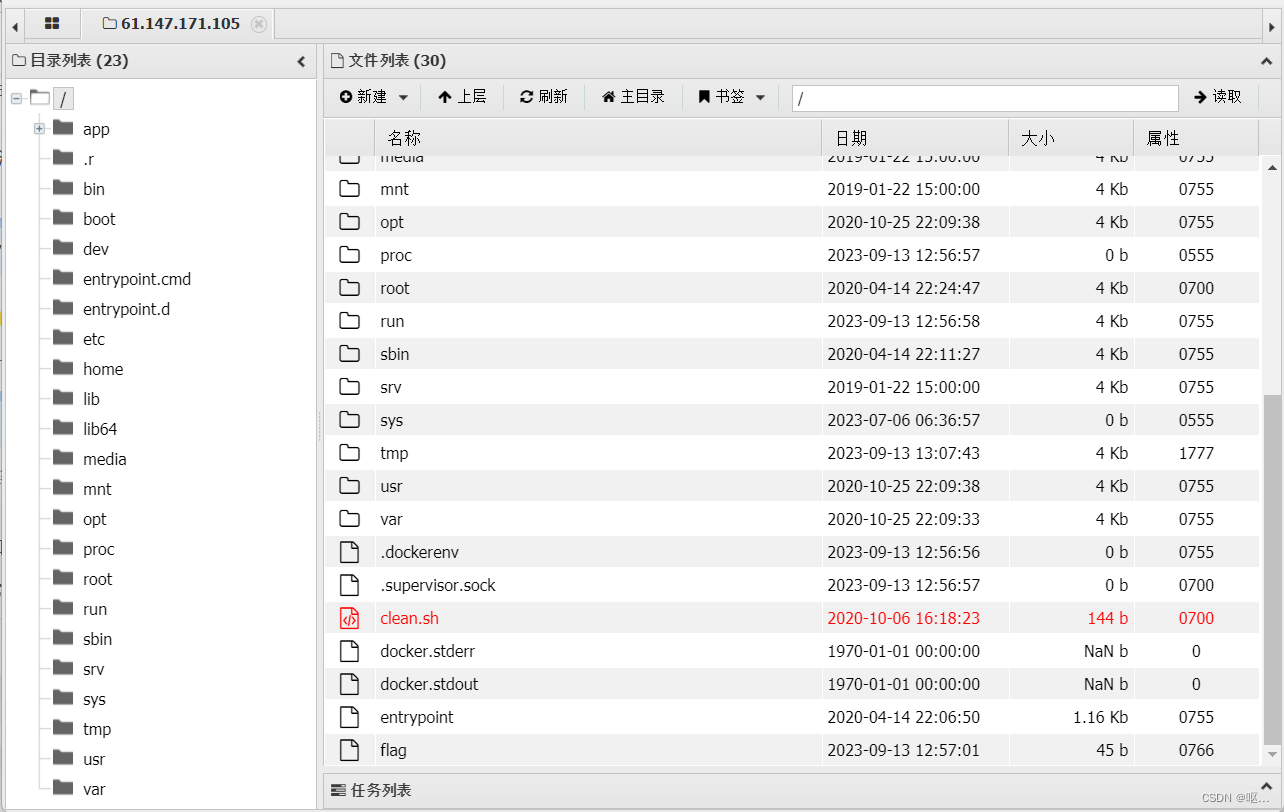Click the file icon beside docker.stderr
The image size is (1284, 812).
point(349,651)
